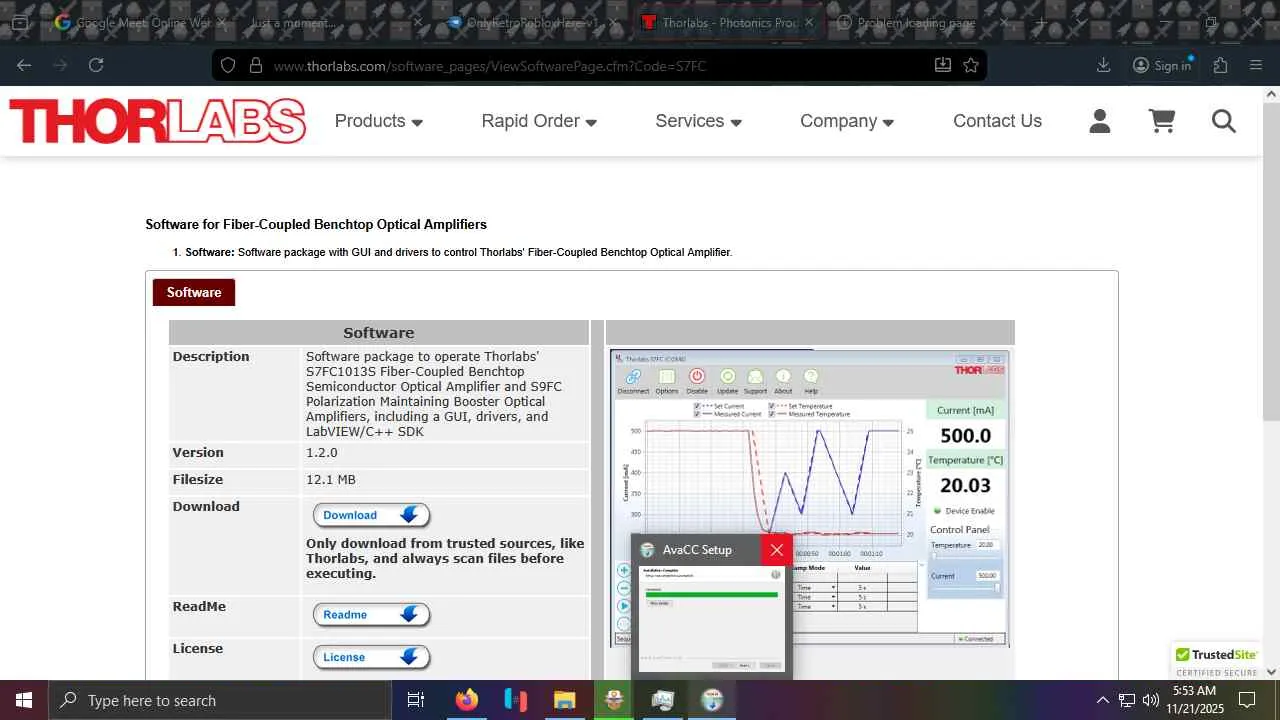1280x720 pixels.
Task: Click the Download button
Action: [x=371, y=515]
